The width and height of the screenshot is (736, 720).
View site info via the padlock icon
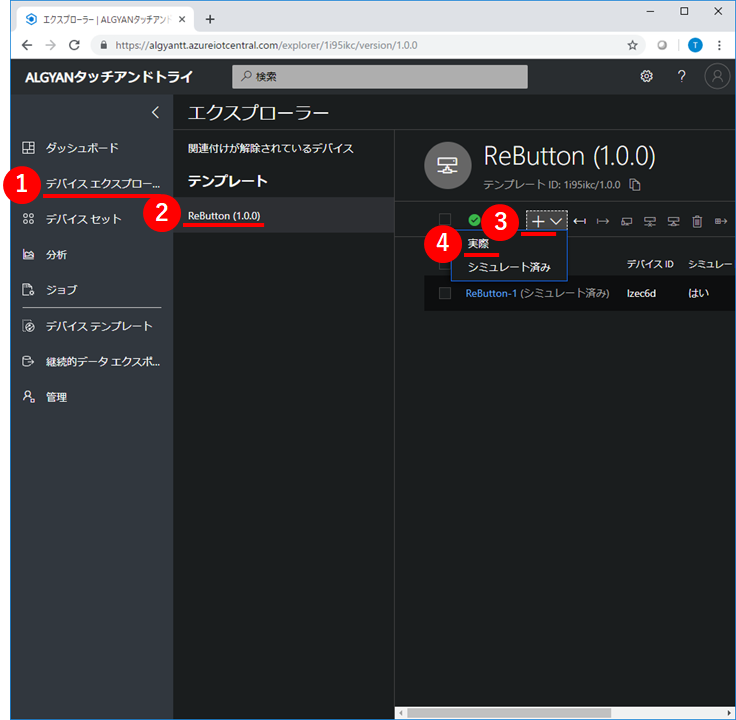(104, 45)
